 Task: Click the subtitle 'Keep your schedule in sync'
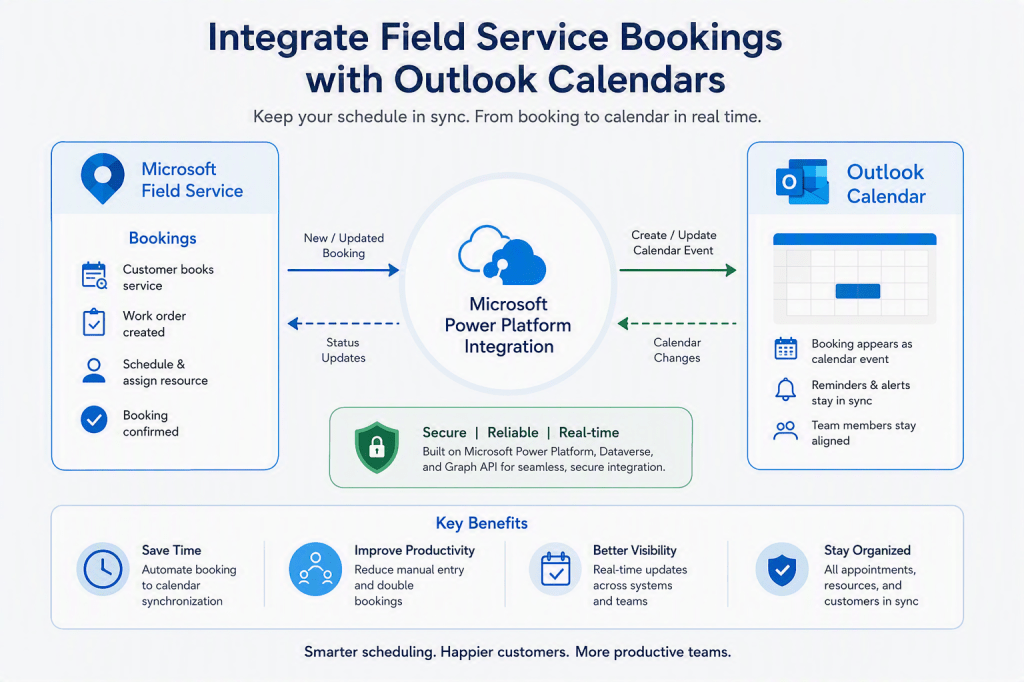pyautogui.click(x=361, y=117)
